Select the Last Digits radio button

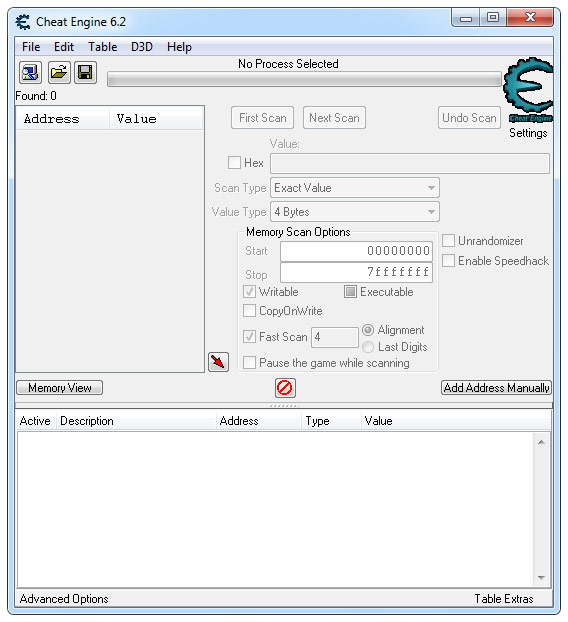(368, 347)
